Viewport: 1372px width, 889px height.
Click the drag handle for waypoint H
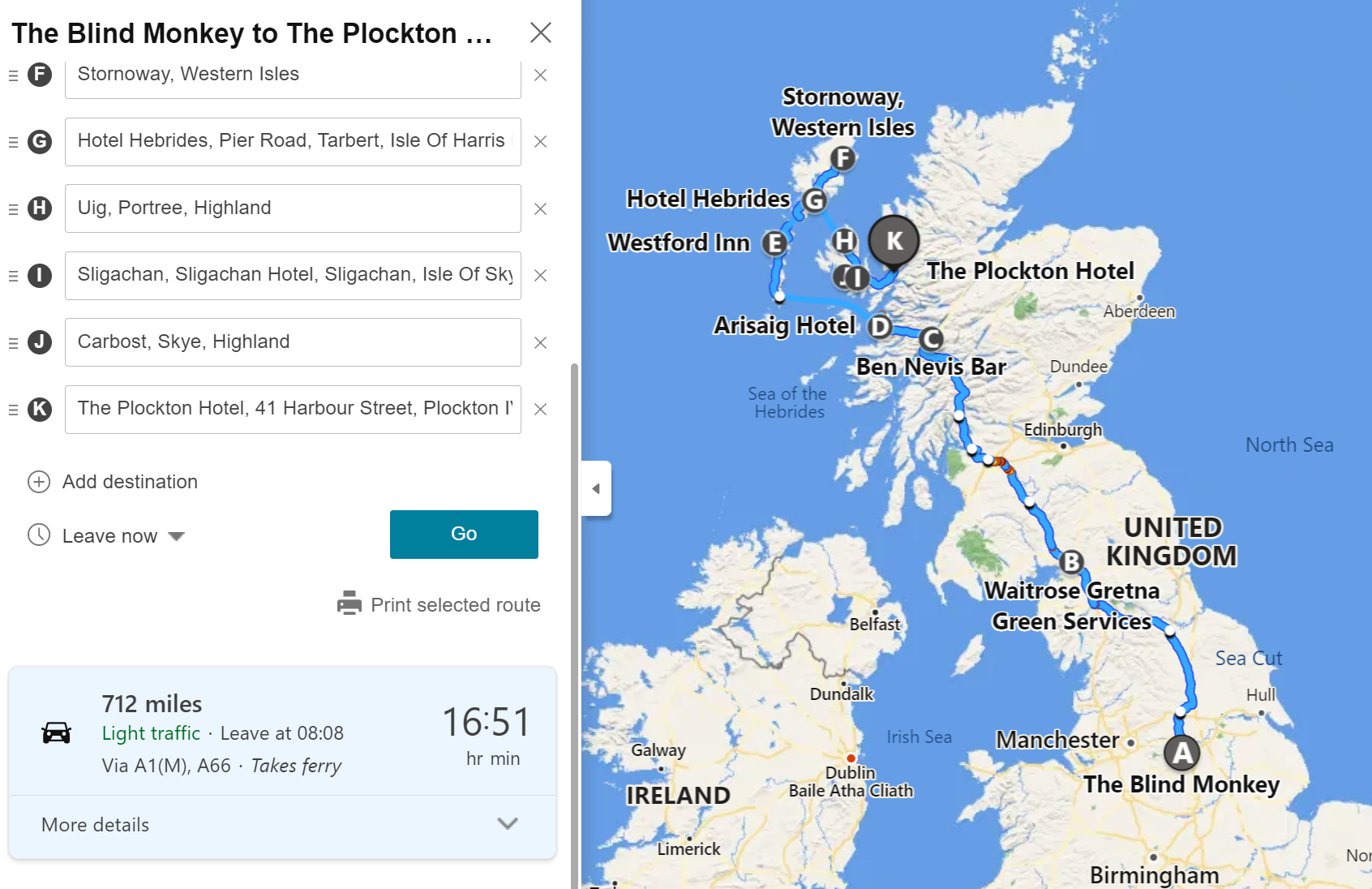click(x=13, y=208)
